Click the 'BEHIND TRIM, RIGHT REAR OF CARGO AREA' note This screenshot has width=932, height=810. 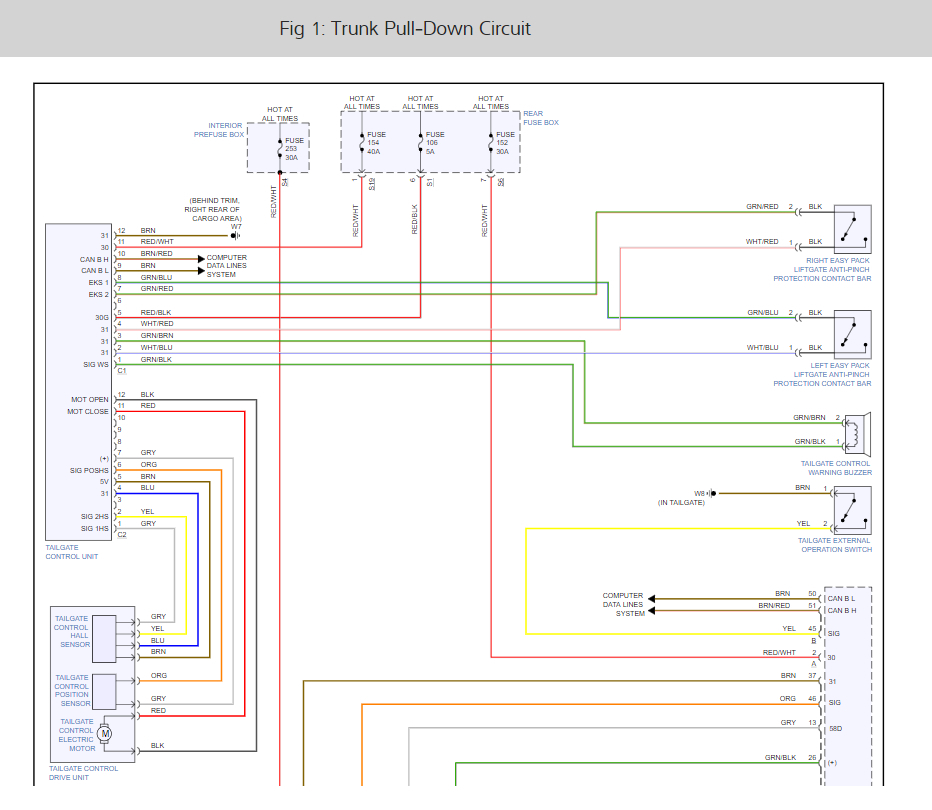pyautogui.click(x=213, y=209)
